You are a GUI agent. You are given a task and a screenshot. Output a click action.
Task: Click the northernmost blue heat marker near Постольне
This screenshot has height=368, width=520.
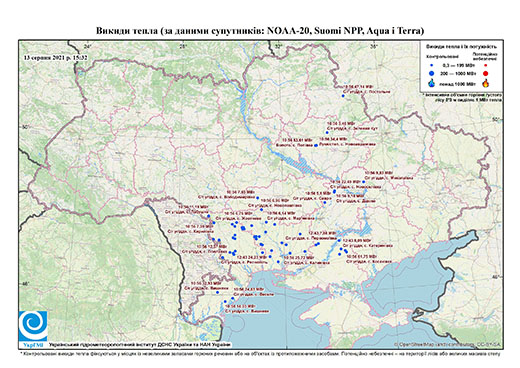click(x=343, y=96)
